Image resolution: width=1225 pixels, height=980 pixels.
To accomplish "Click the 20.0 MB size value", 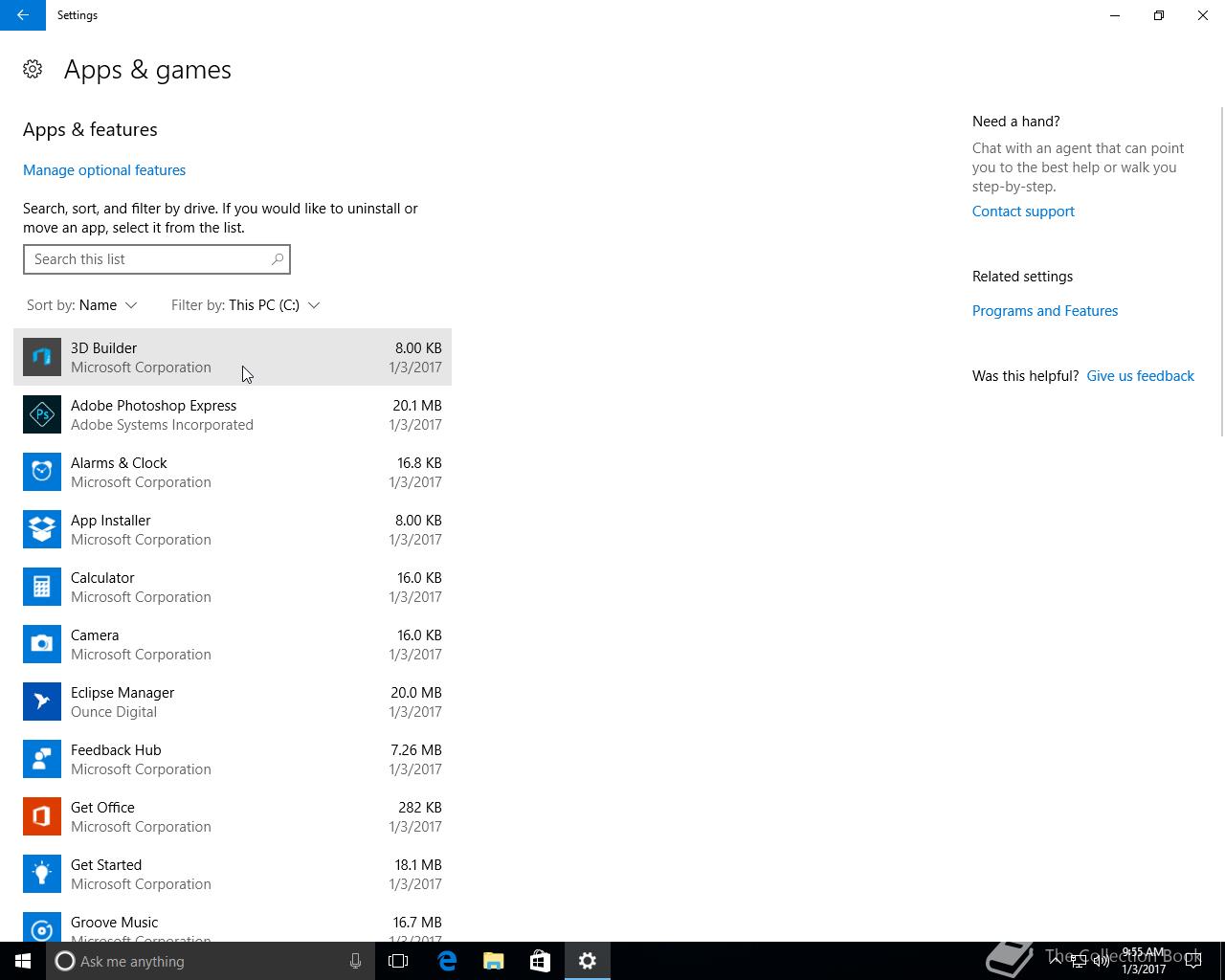I will [416, 693].
